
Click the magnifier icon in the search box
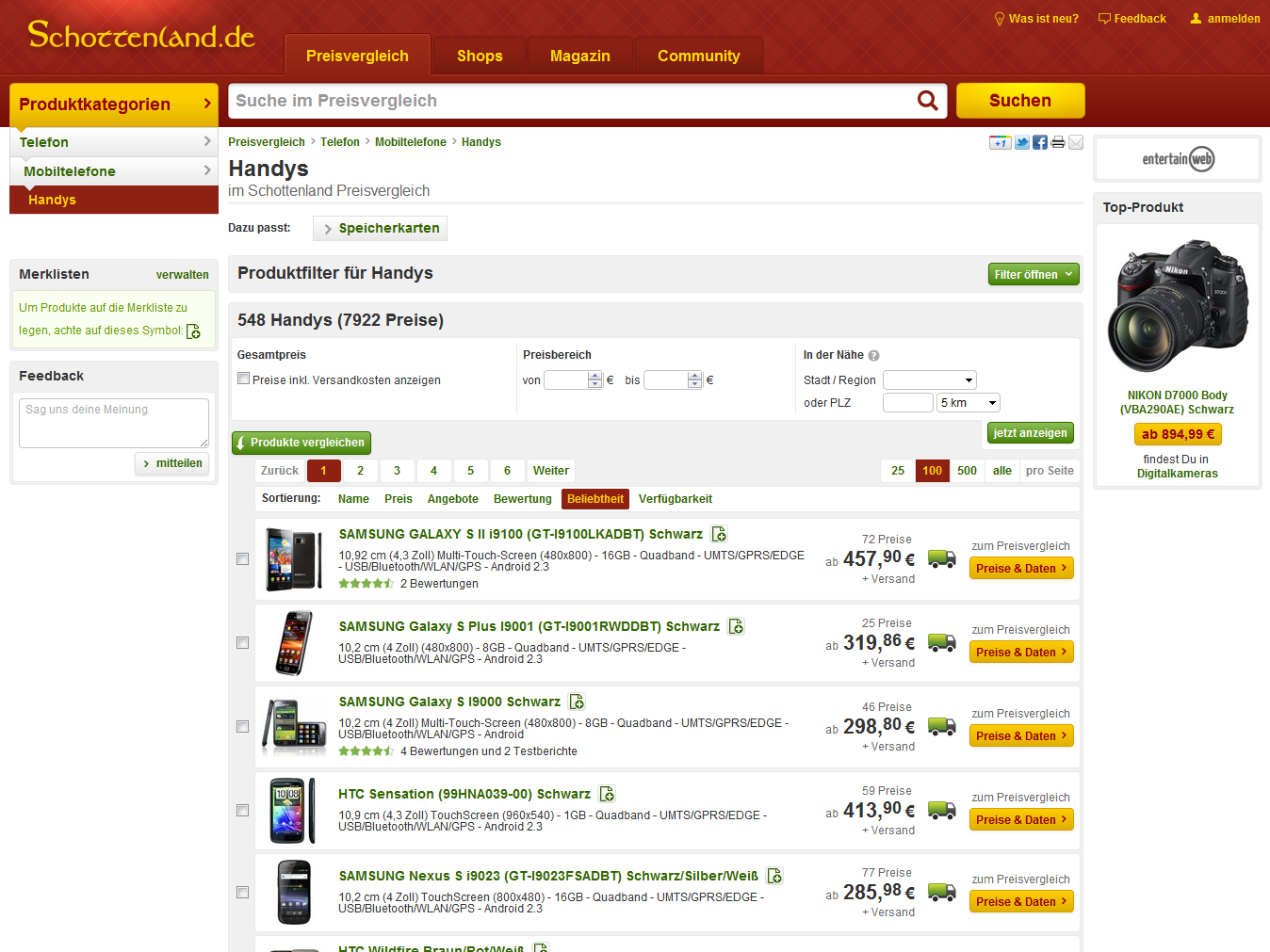[928, 101]
